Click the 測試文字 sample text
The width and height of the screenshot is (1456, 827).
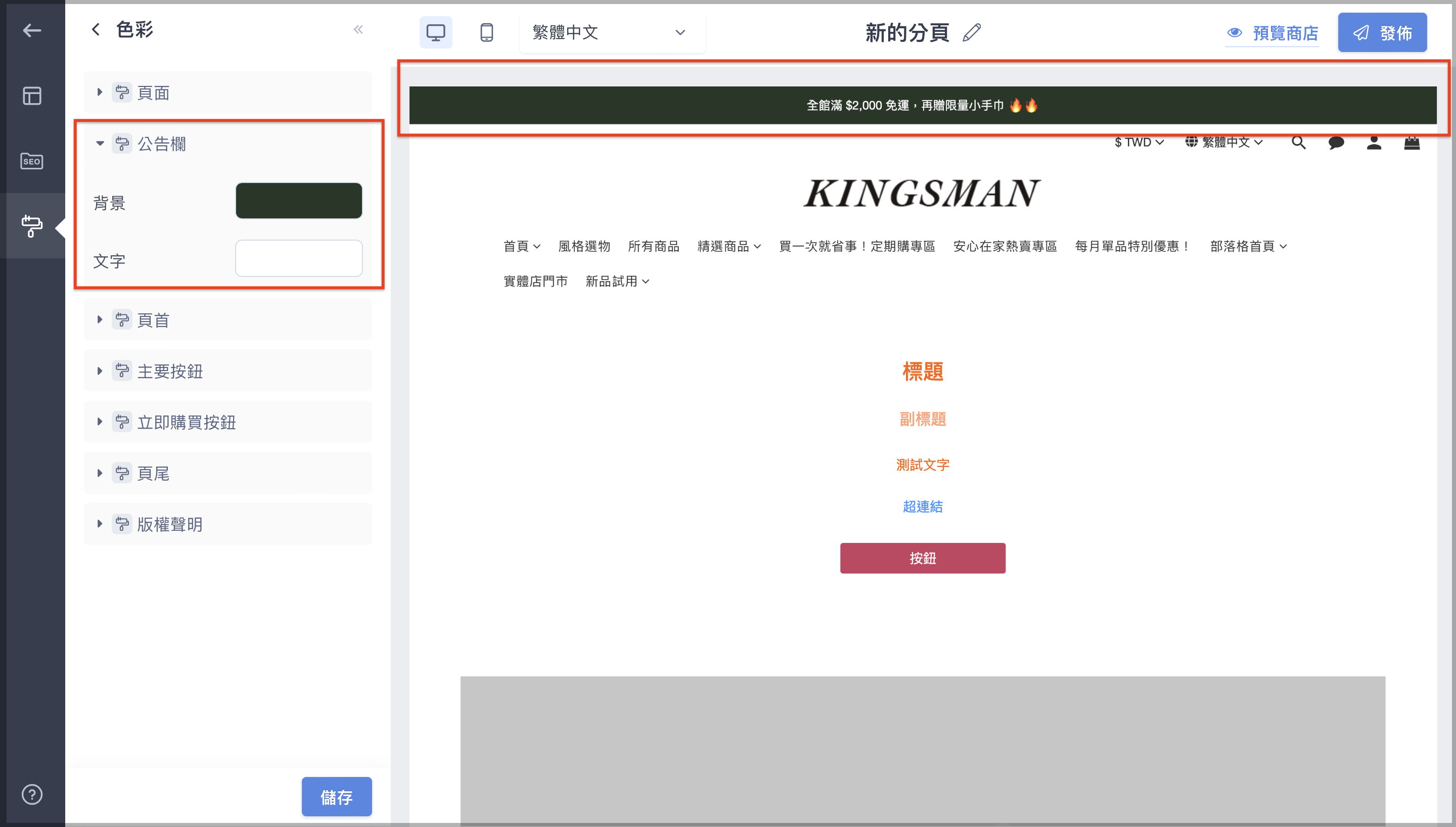pos(923,465)
